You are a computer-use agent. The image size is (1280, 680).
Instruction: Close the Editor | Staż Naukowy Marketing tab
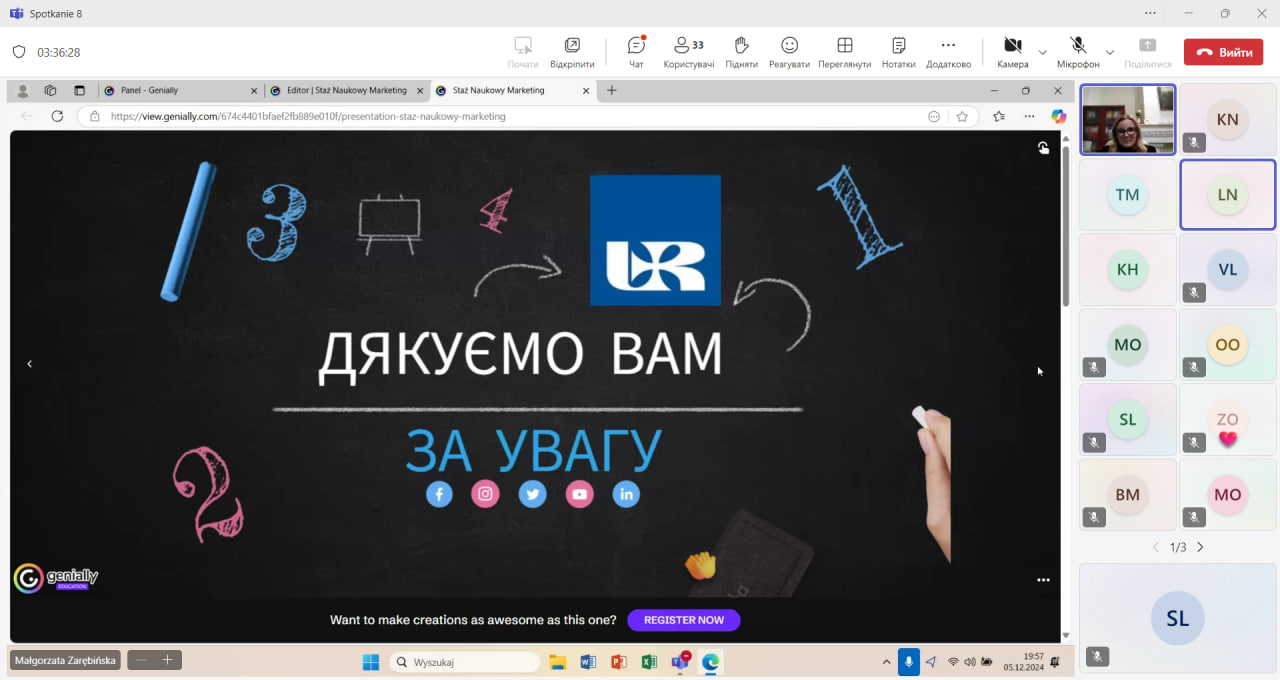420,90
